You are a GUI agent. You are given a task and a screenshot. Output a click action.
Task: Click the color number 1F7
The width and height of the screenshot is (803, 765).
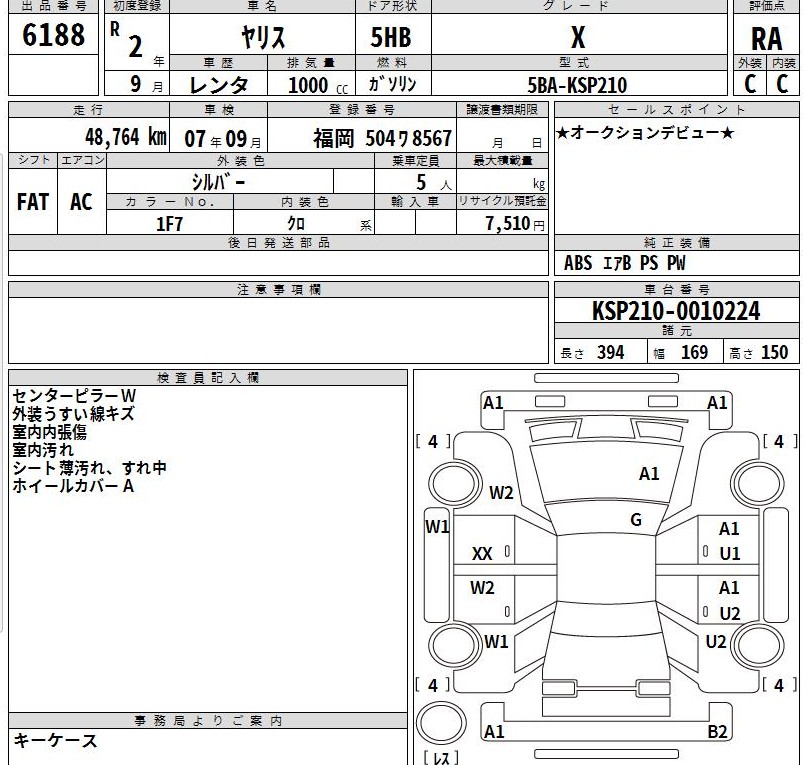[170, 224]
